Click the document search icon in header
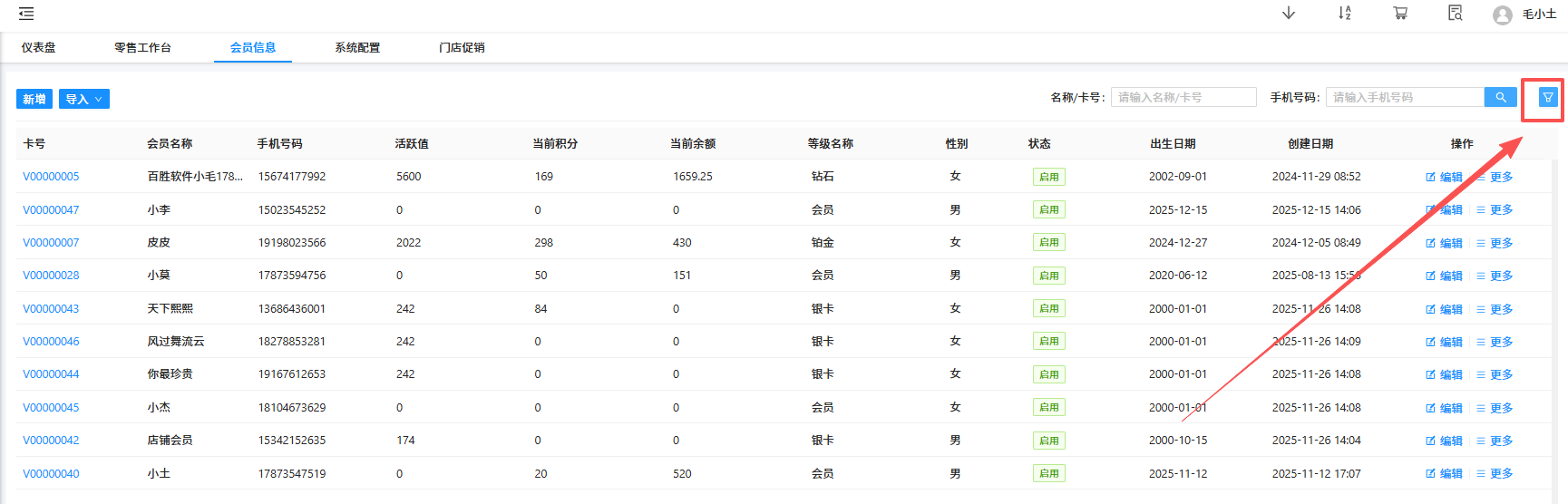Image resolution: width=1568 pixels, height=504 pixels. pyautogui.click(x=1455, y=13)
